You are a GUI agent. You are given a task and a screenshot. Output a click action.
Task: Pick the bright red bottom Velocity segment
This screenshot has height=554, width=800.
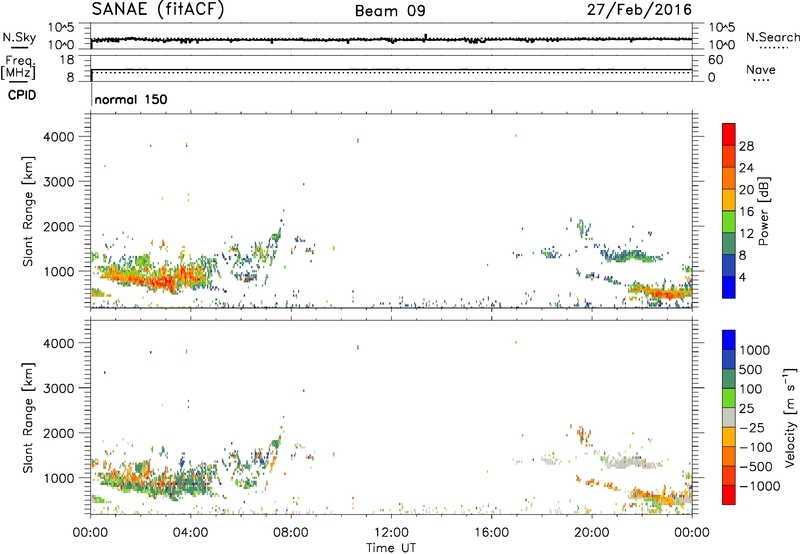pos(729,495)
